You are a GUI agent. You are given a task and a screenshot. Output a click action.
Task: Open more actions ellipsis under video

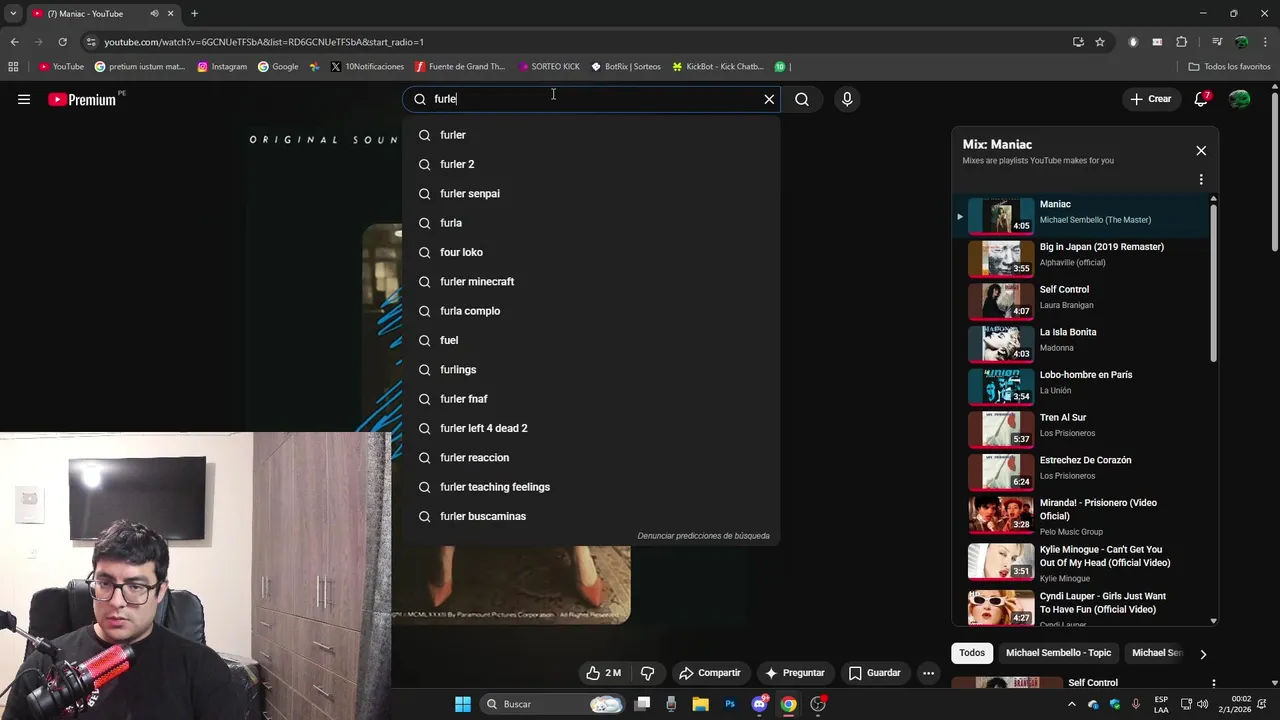pos(928,673)
